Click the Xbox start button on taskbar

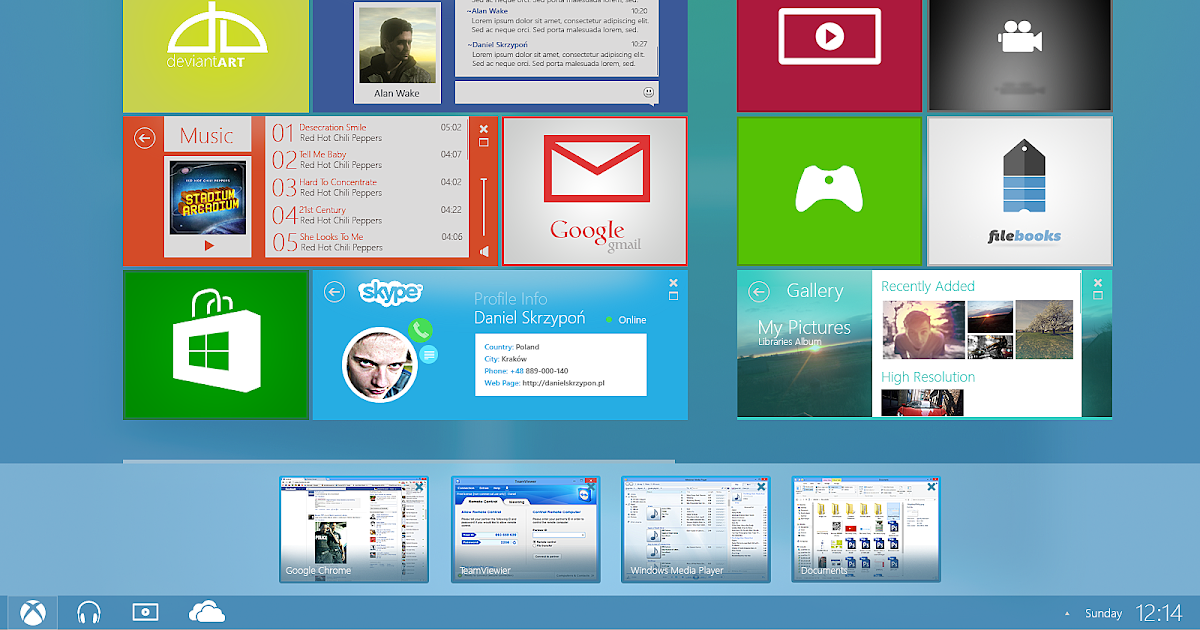coord(32,612)
